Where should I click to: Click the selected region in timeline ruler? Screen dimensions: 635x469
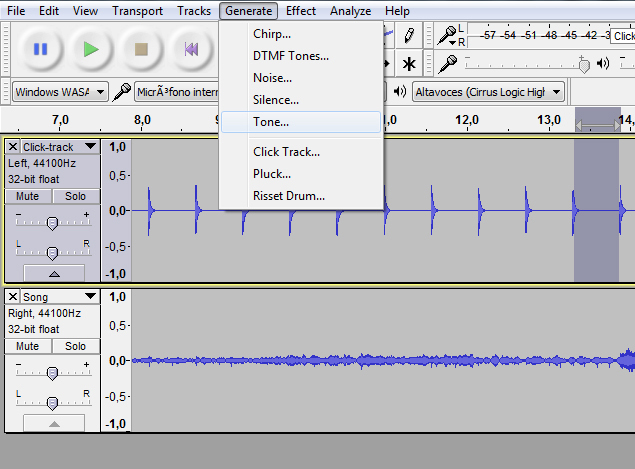click(598, 120)
